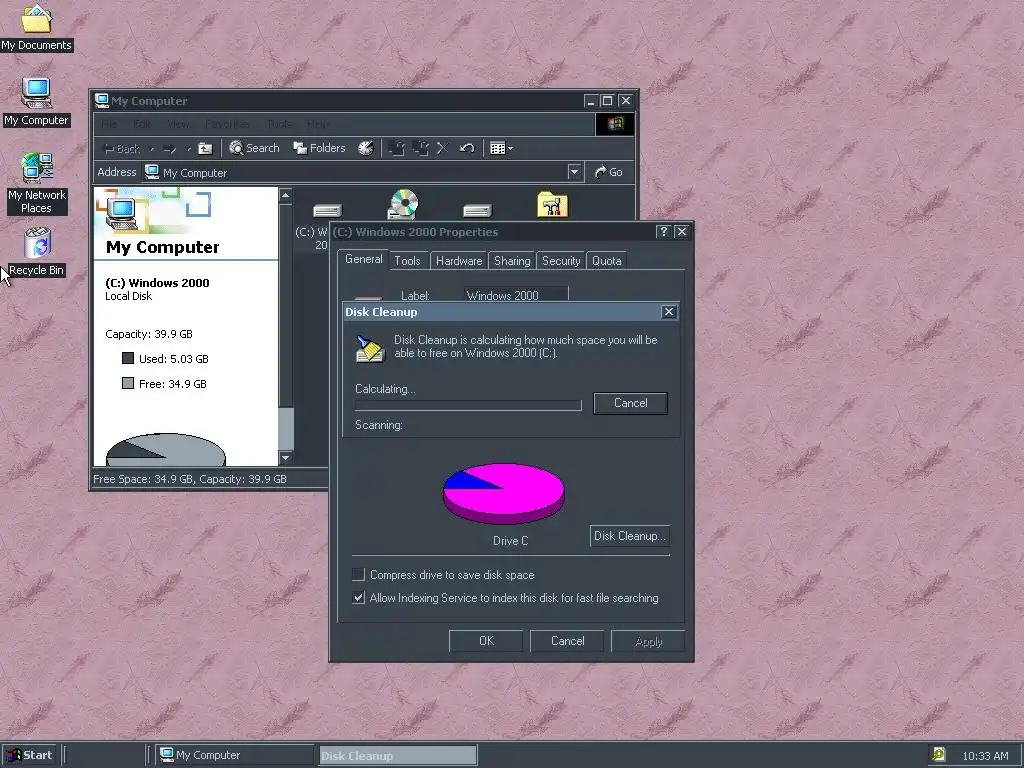Open the File menu

tap(109, 124)
